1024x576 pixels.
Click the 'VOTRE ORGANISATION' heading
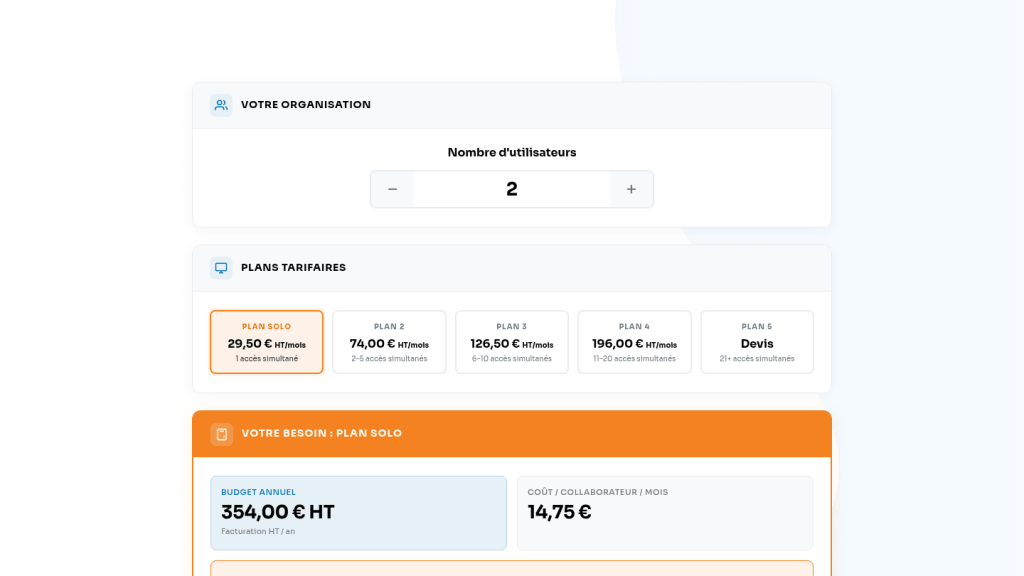pos(306,104)
